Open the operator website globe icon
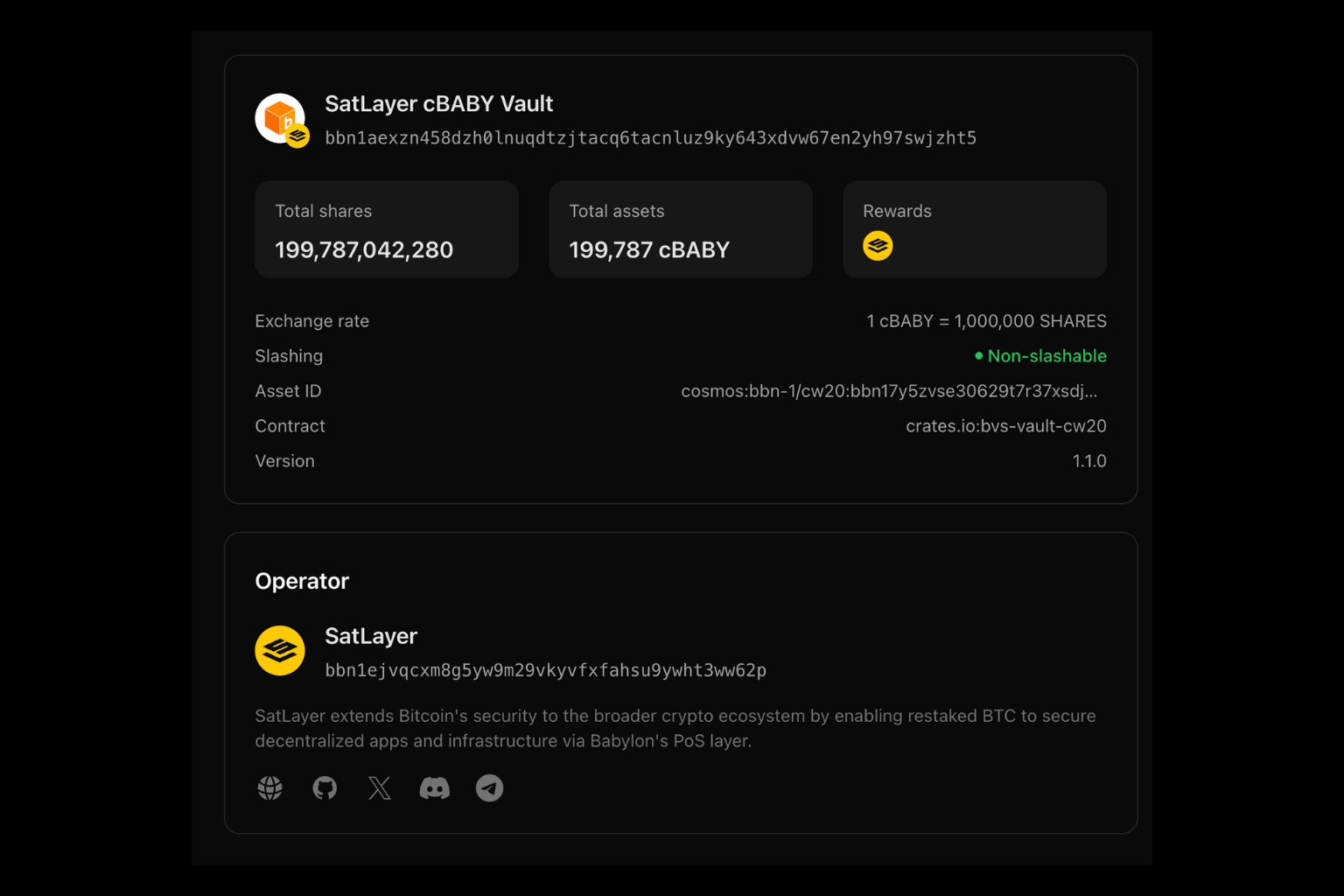1344x896 pixels. click(270, 788)
